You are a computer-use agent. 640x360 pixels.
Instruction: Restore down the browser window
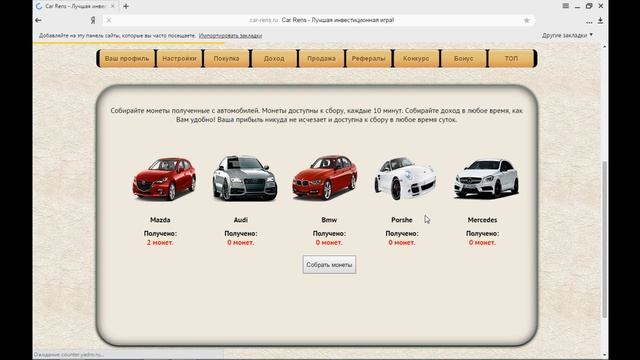point(589,6)
